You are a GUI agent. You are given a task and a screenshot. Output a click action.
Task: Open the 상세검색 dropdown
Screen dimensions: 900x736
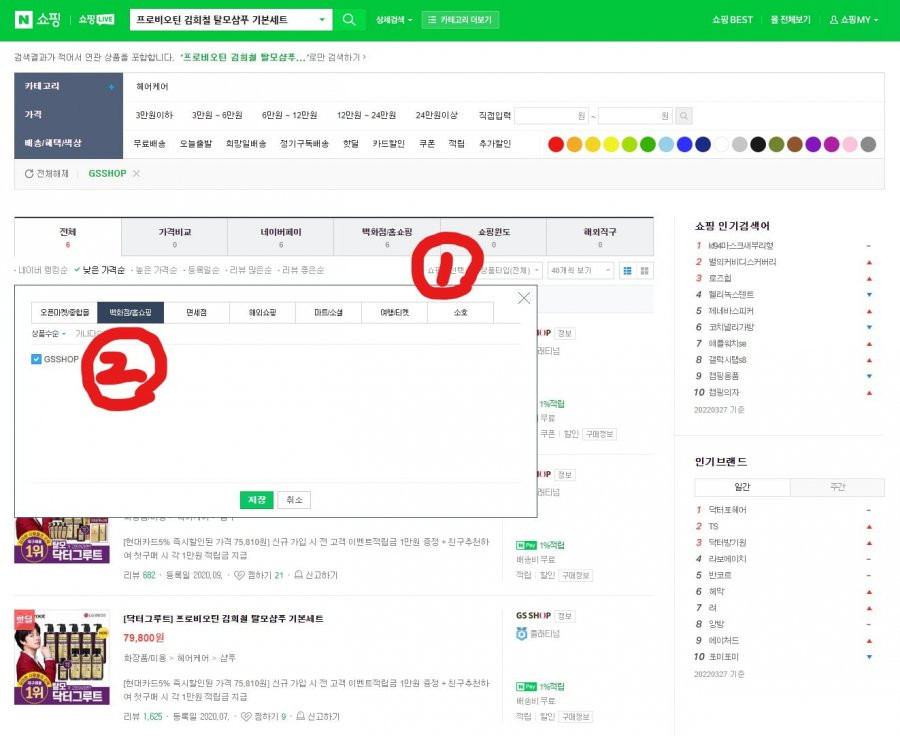tap(394, 20)
